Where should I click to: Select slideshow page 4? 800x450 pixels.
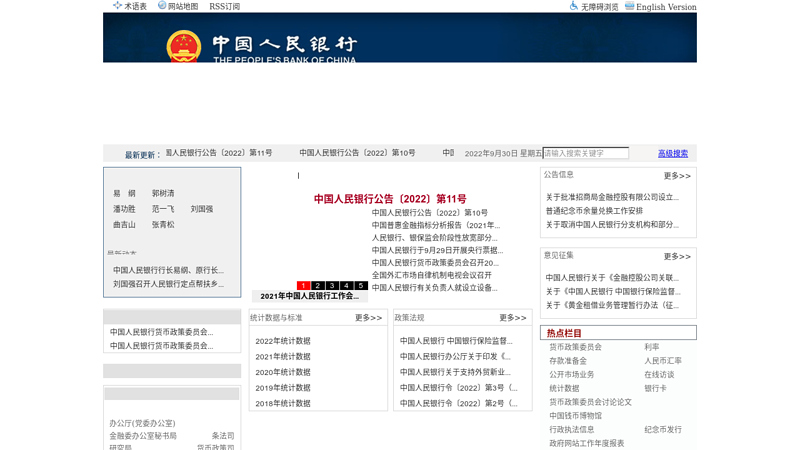(346, 286)
